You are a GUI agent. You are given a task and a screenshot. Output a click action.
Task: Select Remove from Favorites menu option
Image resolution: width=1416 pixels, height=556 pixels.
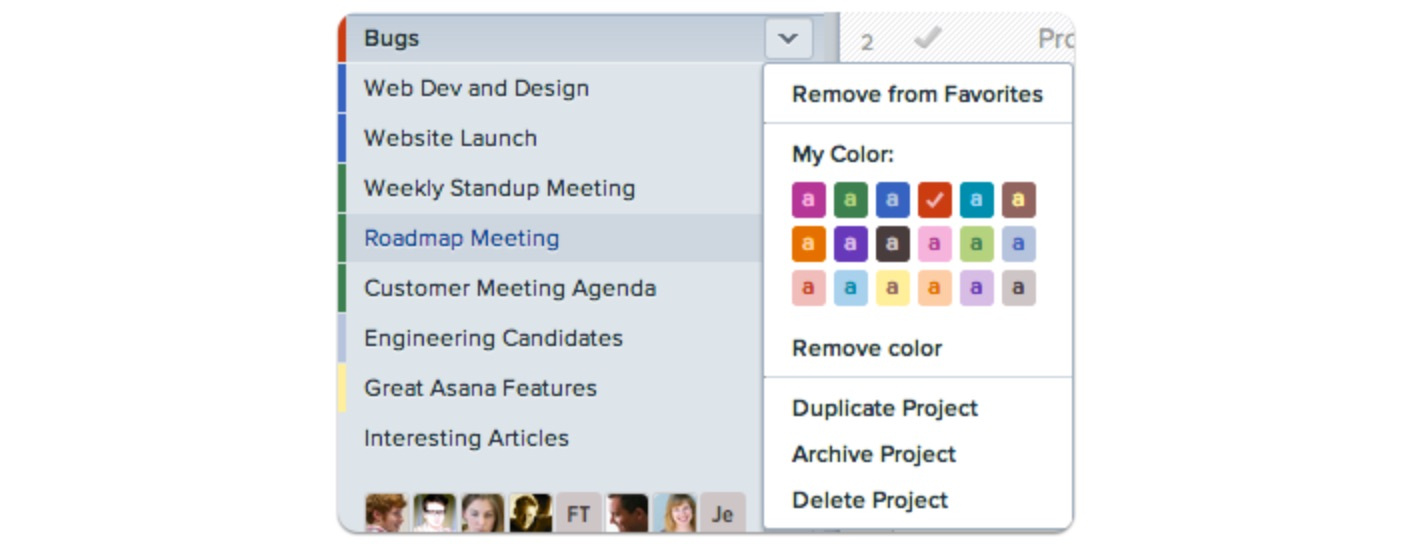[x=917, y=95]
